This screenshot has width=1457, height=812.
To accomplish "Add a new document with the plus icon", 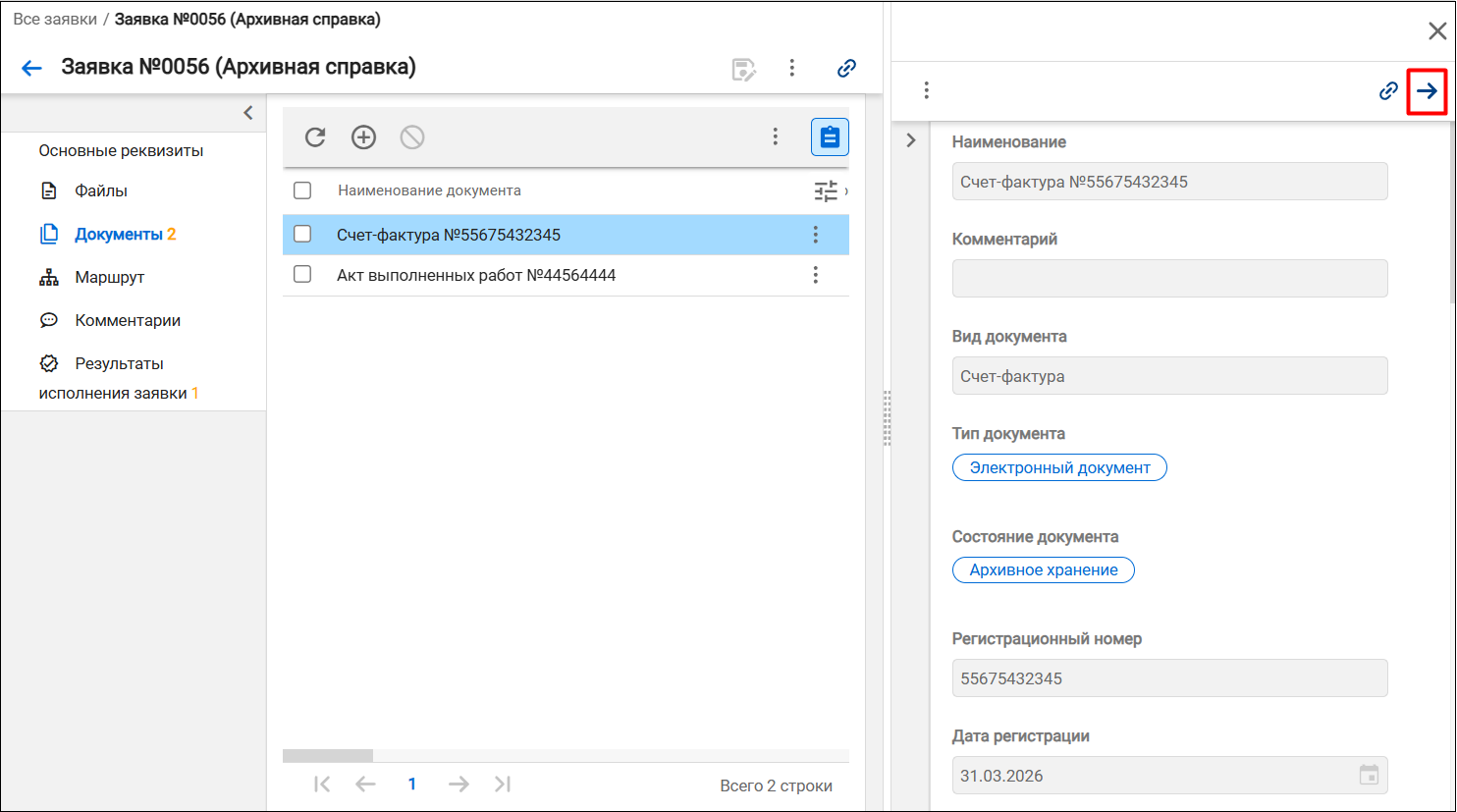I will (x=364, y=137).
